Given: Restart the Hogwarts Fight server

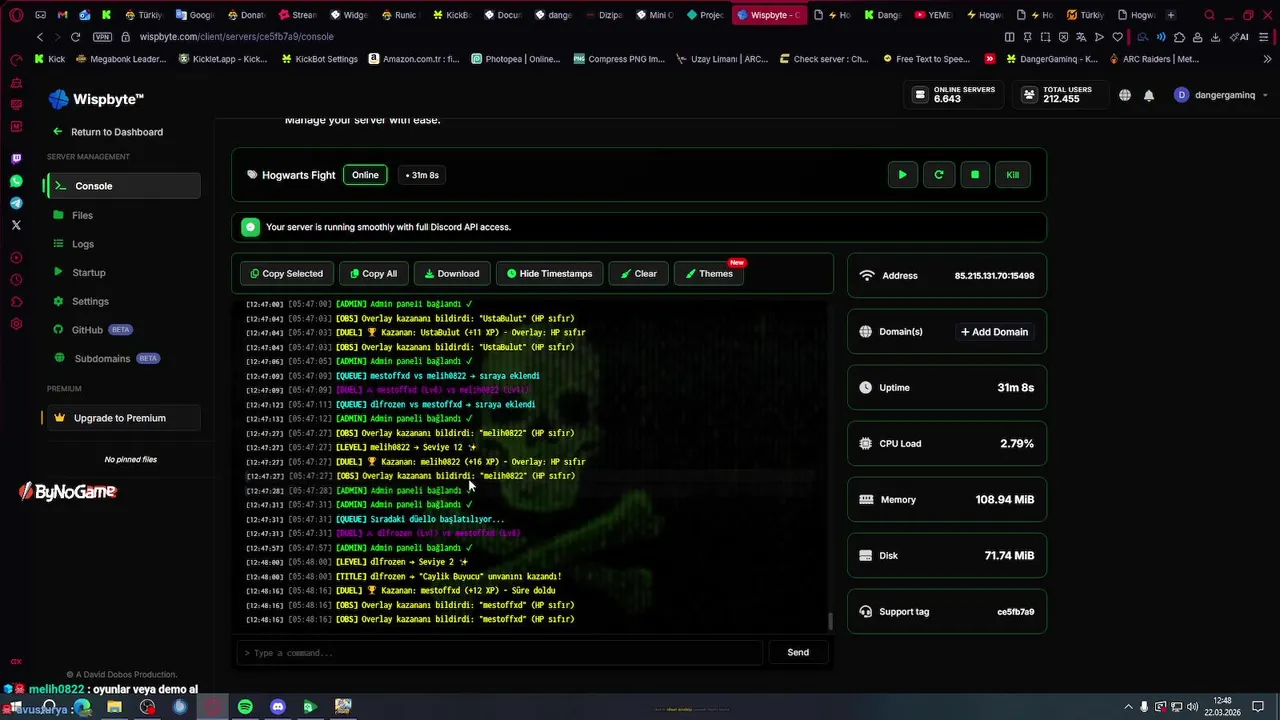Looking at the screenshot, I should click(x=939, y=175).
